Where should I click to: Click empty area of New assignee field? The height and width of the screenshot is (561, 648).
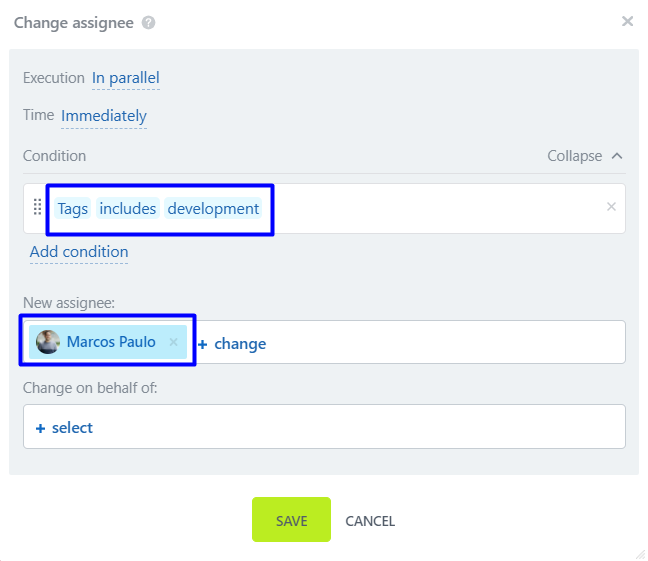(440, 343)
